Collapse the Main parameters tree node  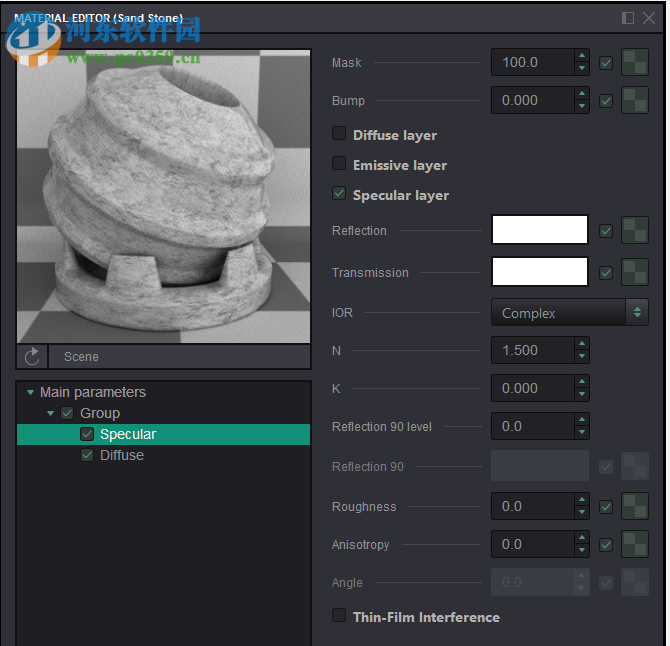[x=30, y=392]
